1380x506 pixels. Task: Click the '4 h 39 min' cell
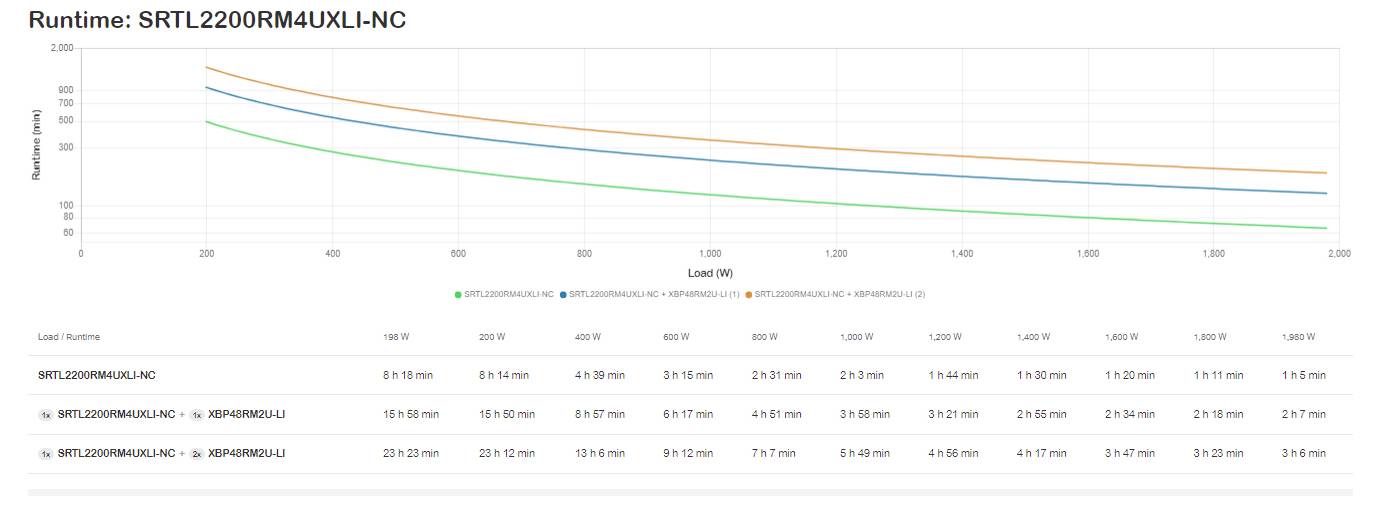tap(600, 375)
